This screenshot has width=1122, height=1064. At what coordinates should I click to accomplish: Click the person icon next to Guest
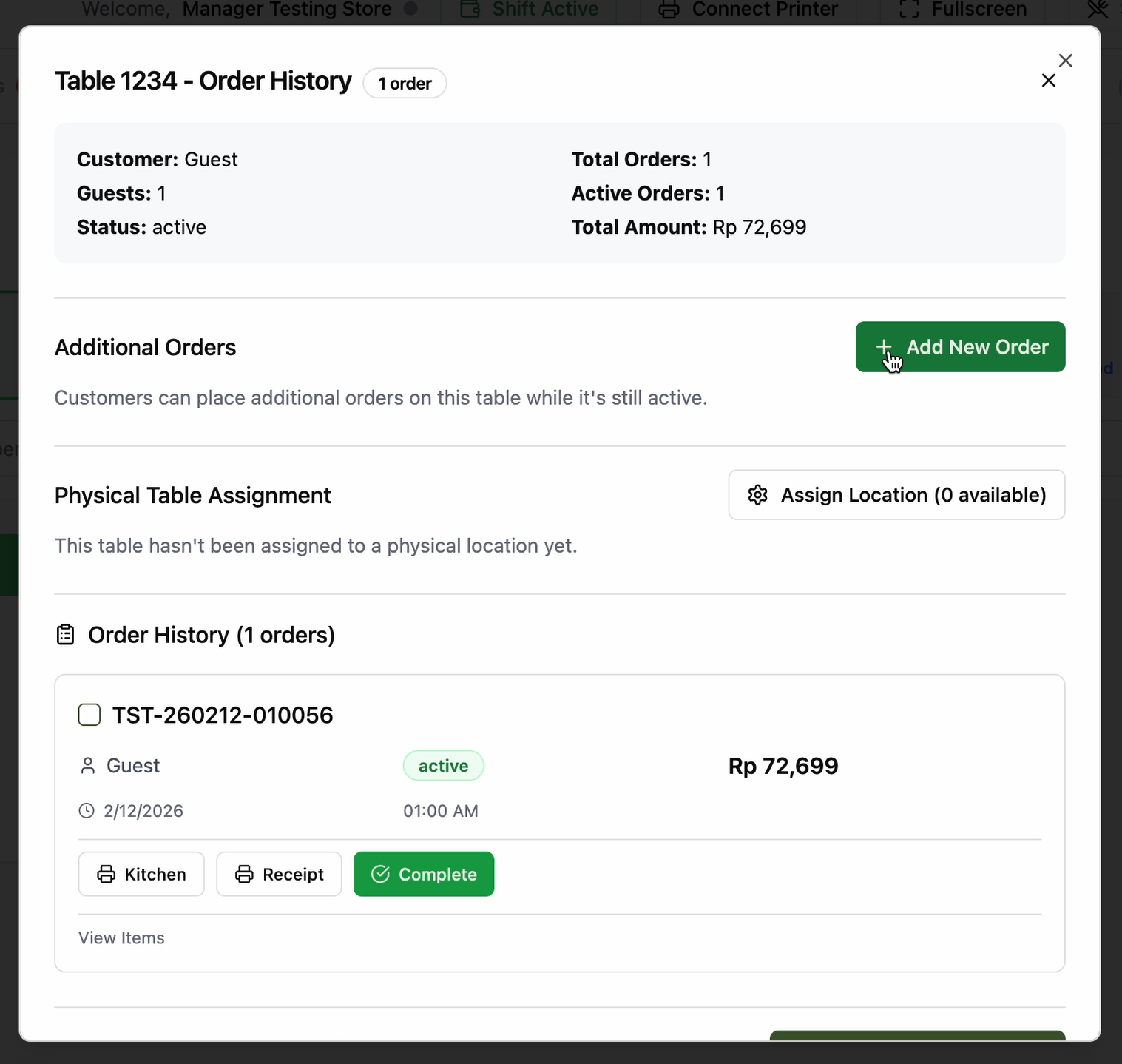[88, 766]
